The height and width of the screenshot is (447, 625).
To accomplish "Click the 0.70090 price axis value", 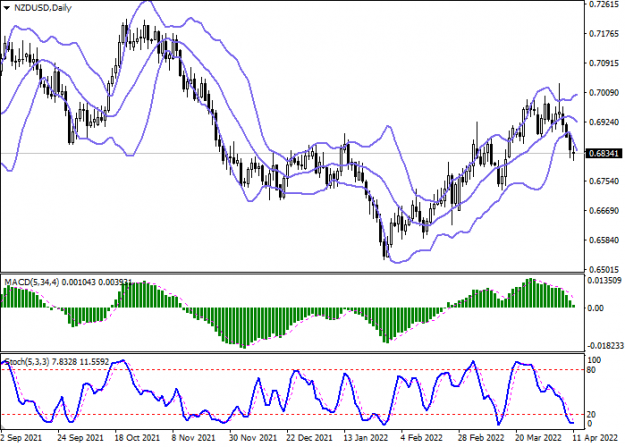I will [604, 93].
